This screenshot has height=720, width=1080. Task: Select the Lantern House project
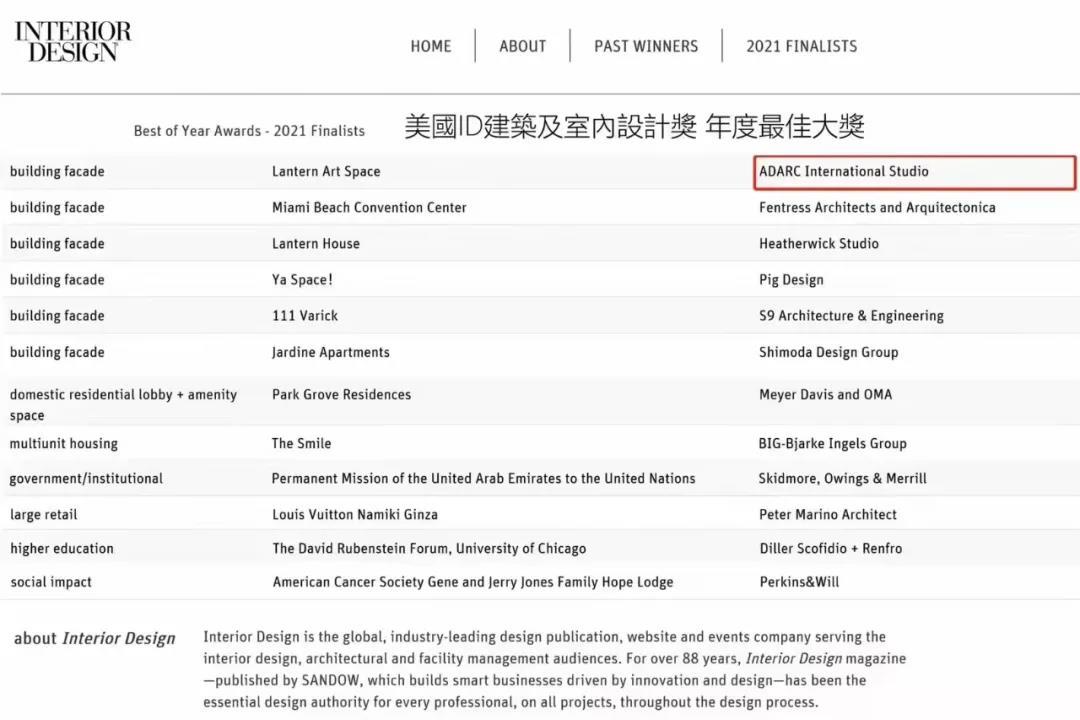point(315,243)
